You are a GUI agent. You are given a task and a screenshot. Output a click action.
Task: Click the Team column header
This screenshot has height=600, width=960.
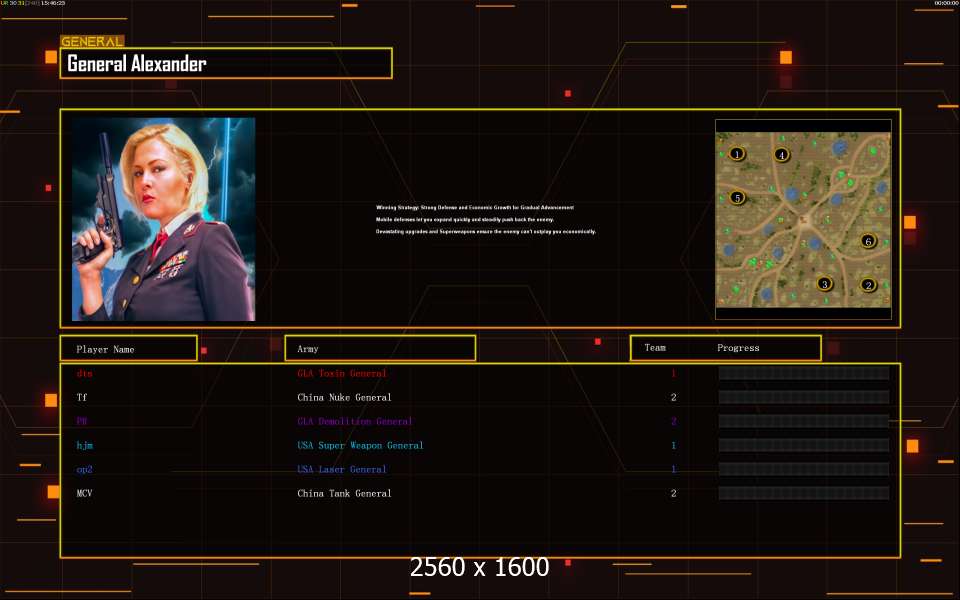654,348
